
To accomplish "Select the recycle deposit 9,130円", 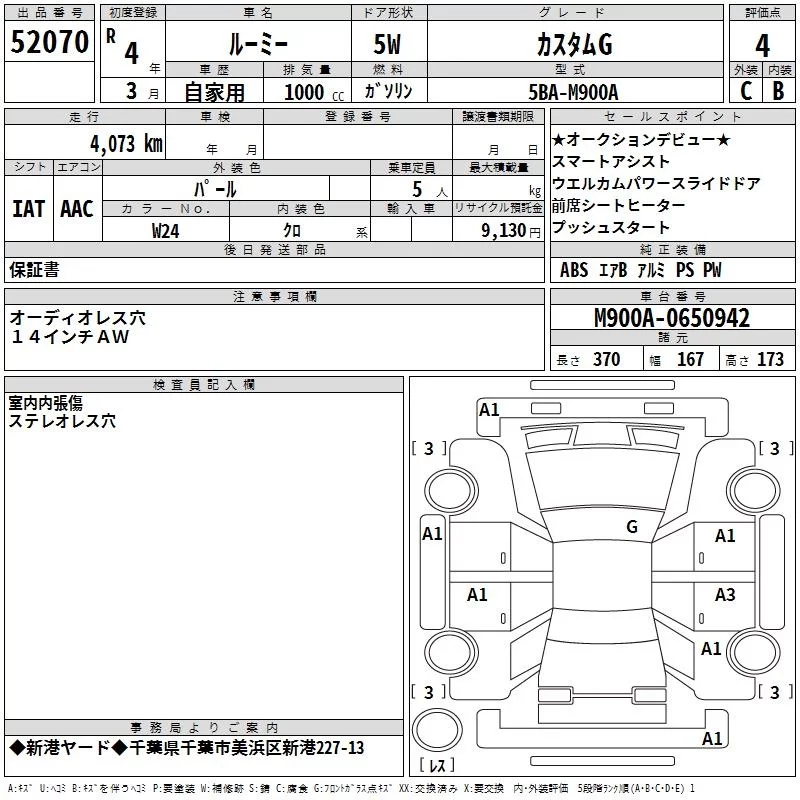I will (511, 231).
